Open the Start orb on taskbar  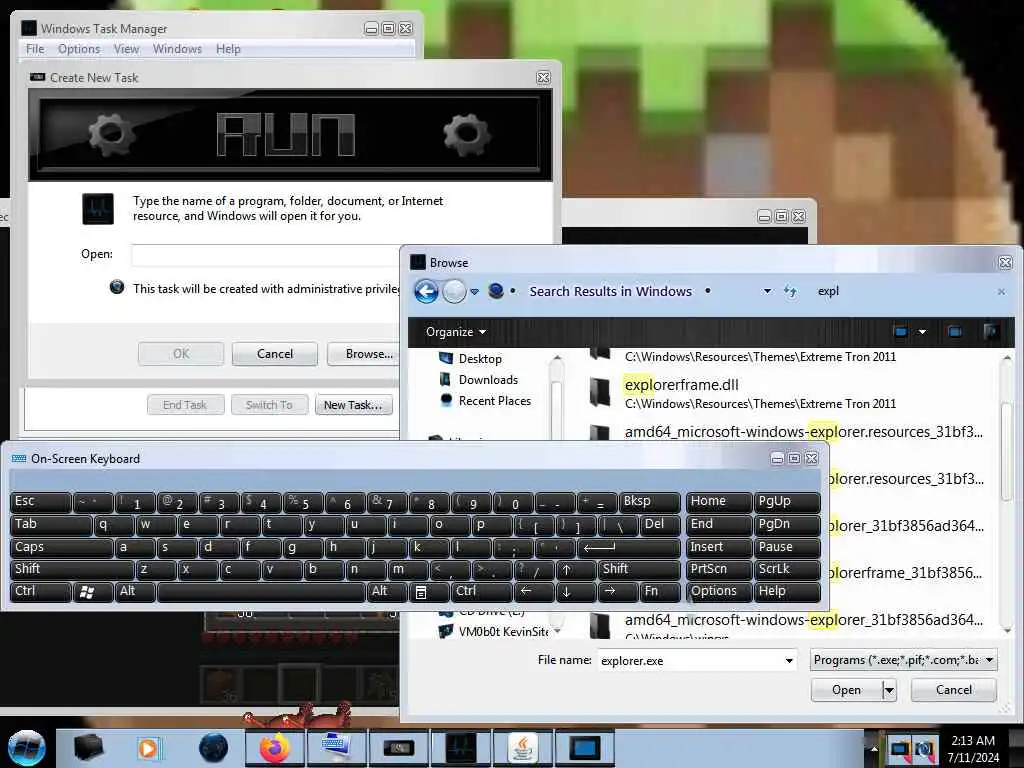coord(26,748)
